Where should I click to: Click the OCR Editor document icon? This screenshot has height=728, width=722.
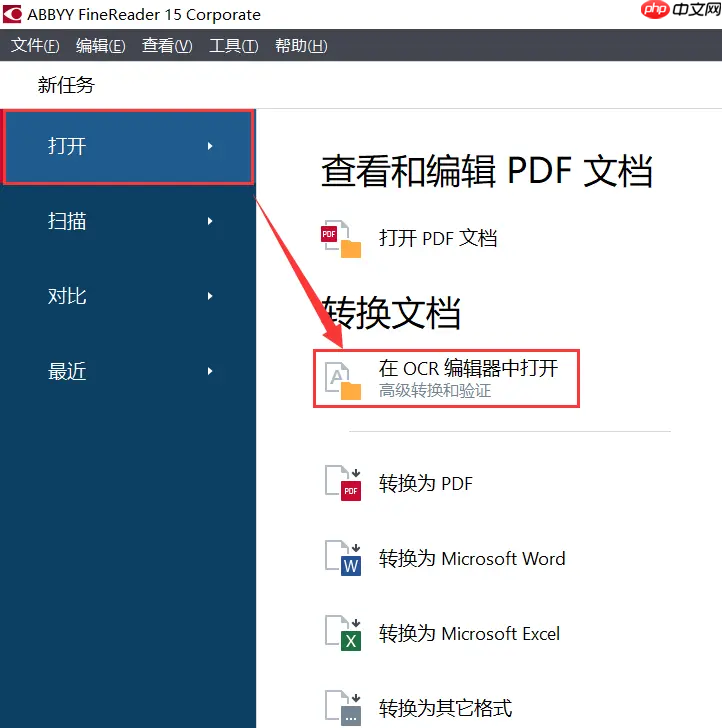[343, 380]
